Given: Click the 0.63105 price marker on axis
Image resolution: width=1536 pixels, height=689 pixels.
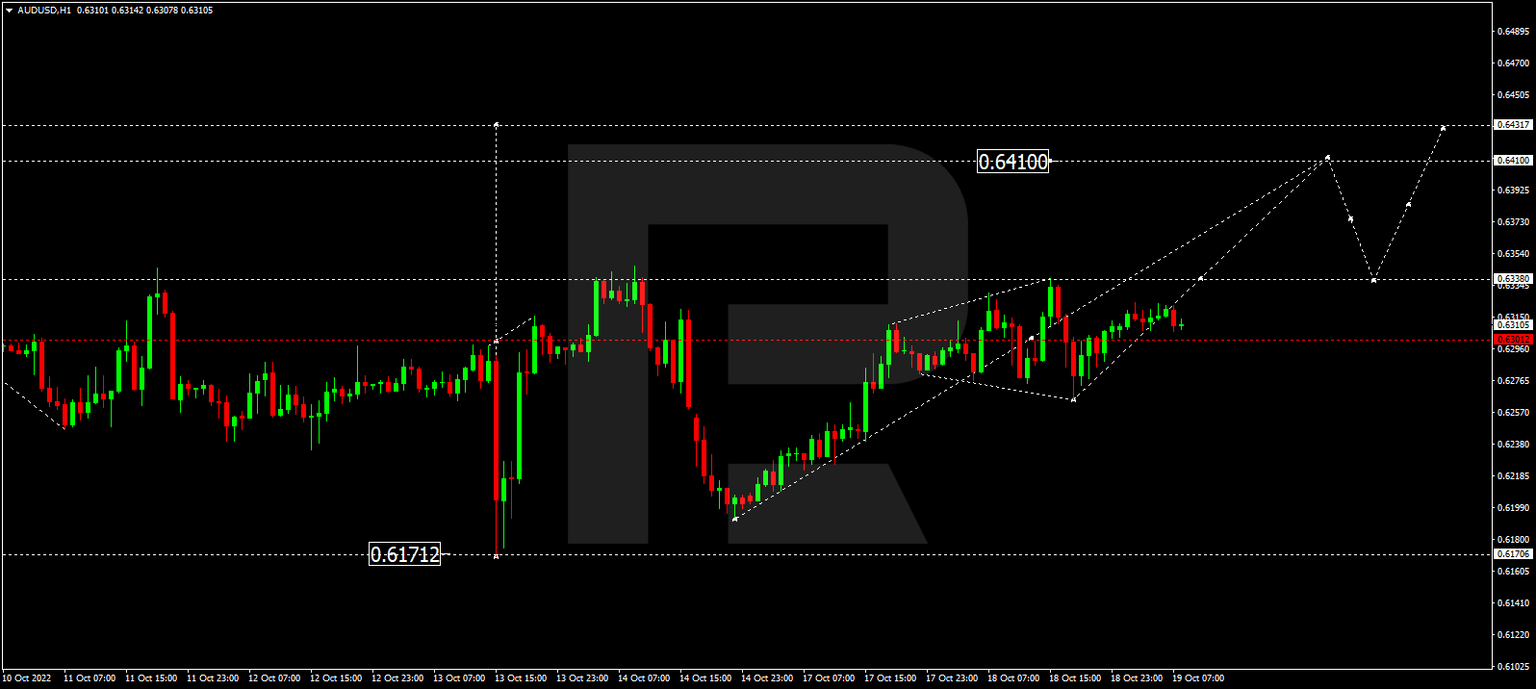Looking at the screenshot, I should pyautogui.click(x=1513, y=323).
